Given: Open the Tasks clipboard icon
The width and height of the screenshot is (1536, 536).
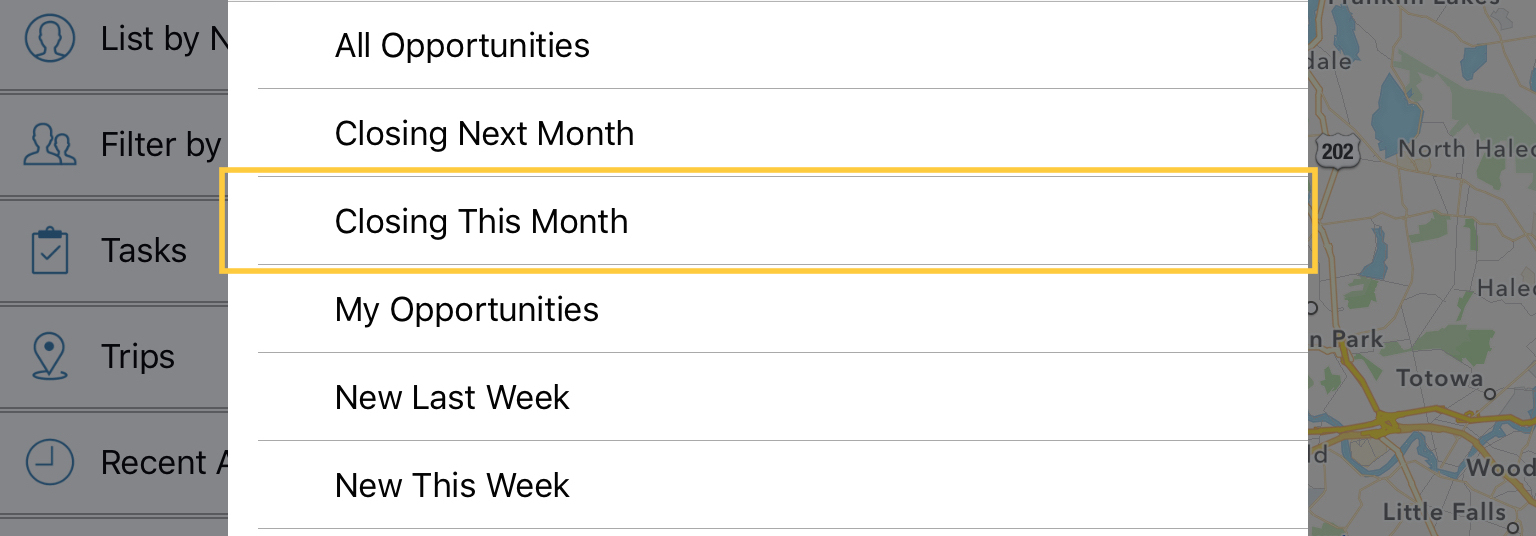Looking at the screenshot, I should pyautogui.click(x=50, y=250).
